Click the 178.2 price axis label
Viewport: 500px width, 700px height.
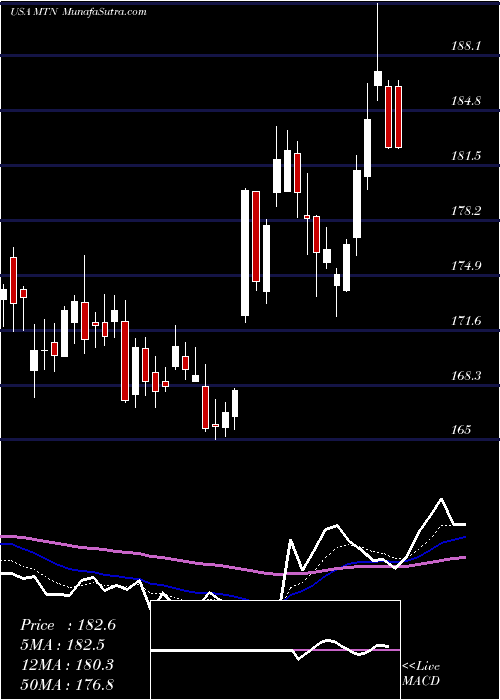click(466, 211)
